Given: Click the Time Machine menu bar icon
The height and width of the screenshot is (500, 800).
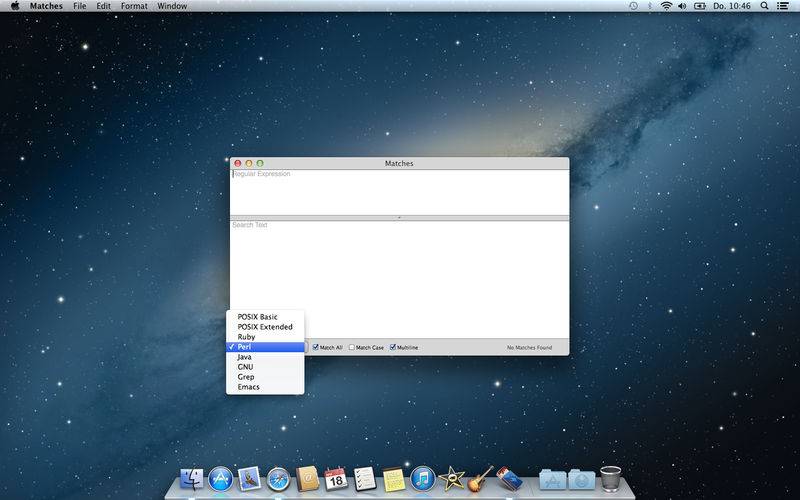Looking at the screenshot, I should [633, 6].
